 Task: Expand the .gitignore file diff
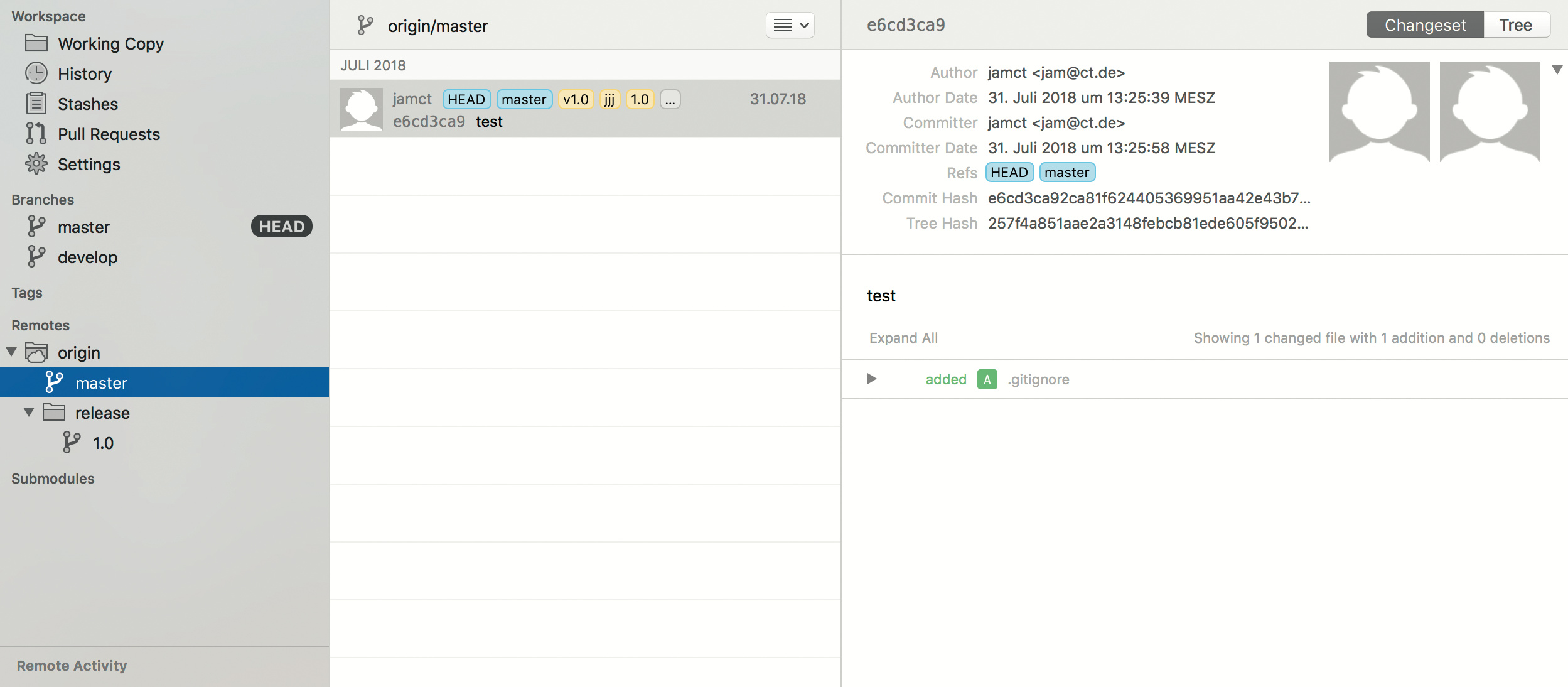coord(871,379)
